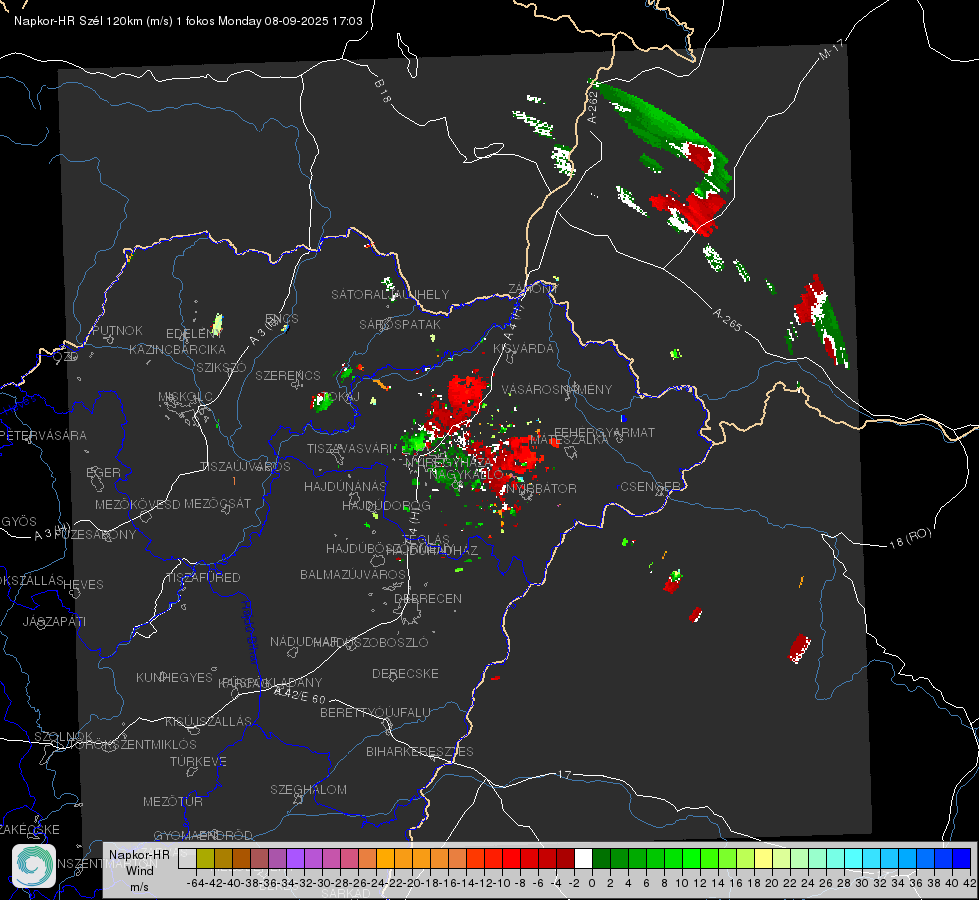Click the EGER city label
This screenshot has height=900, width=979.
pyautogui.click(x=104, y=473)
